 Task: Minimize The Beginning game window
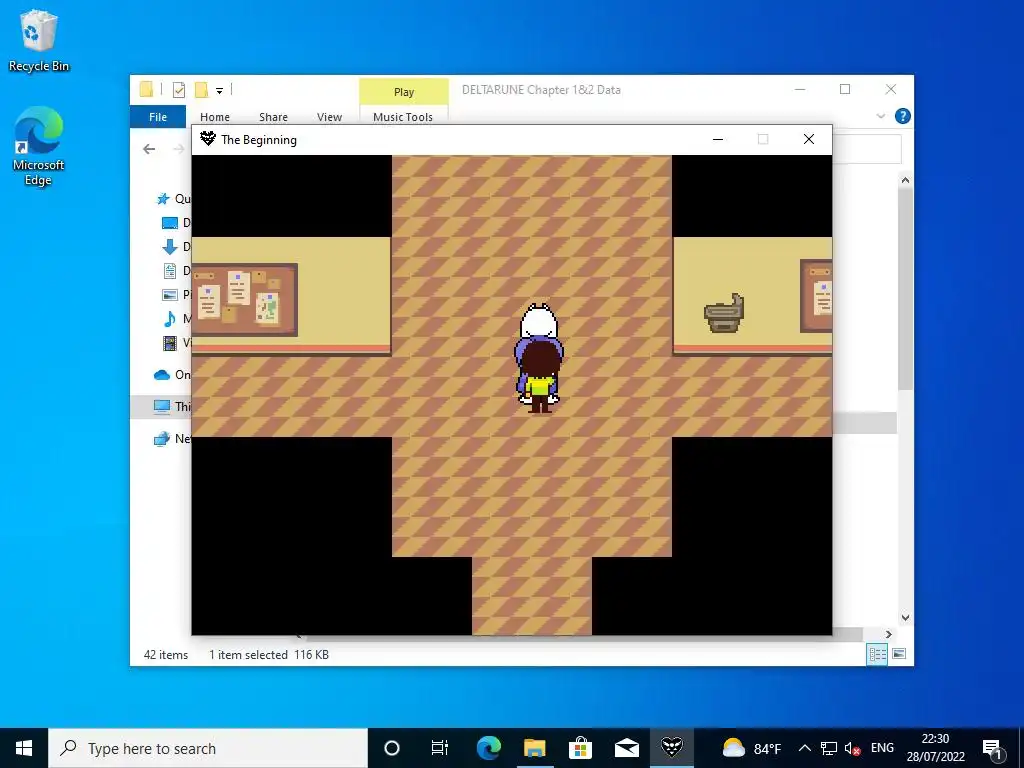[718, 139]
